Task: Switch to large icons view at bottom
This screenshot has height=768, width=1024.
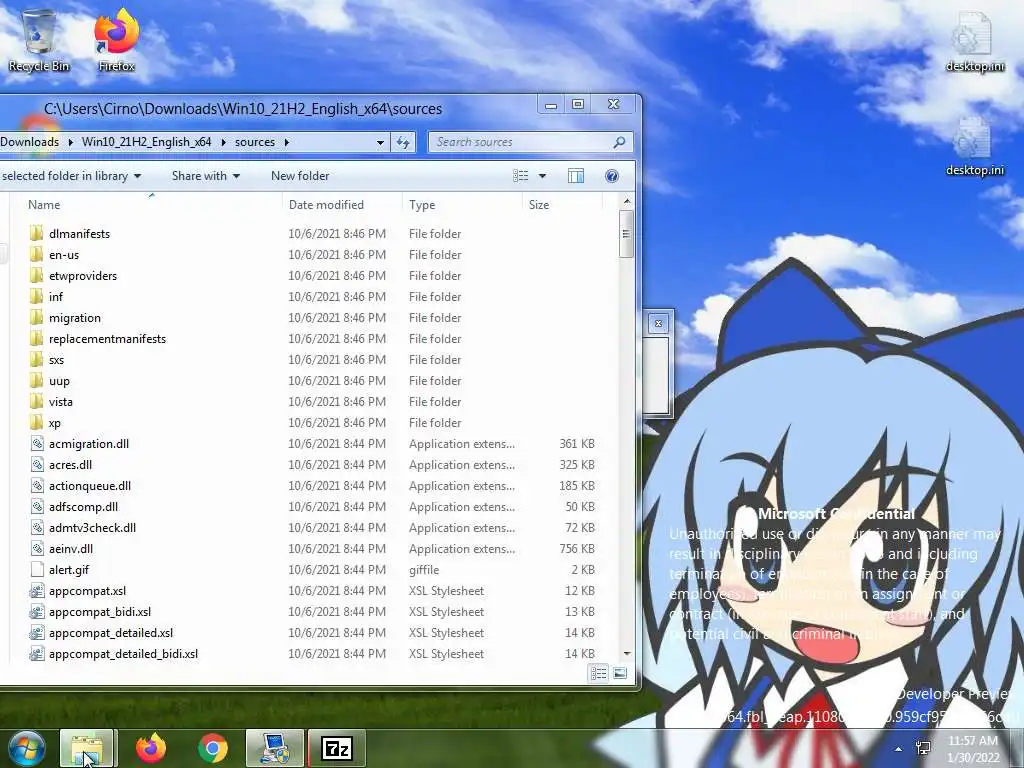Action: point(620,673)
